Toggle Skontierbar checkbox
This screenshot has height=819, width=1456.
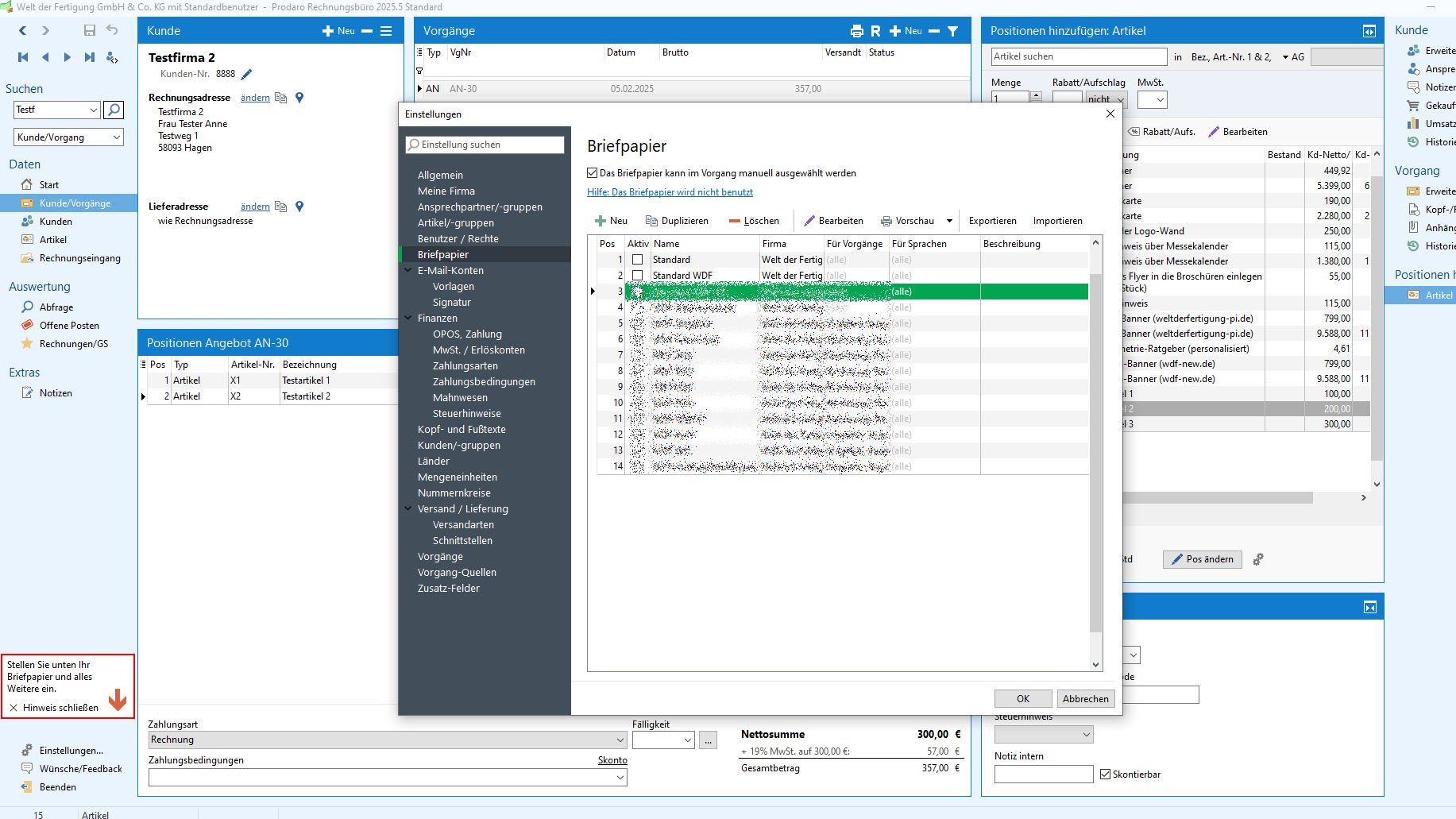tap(1105, 775)
